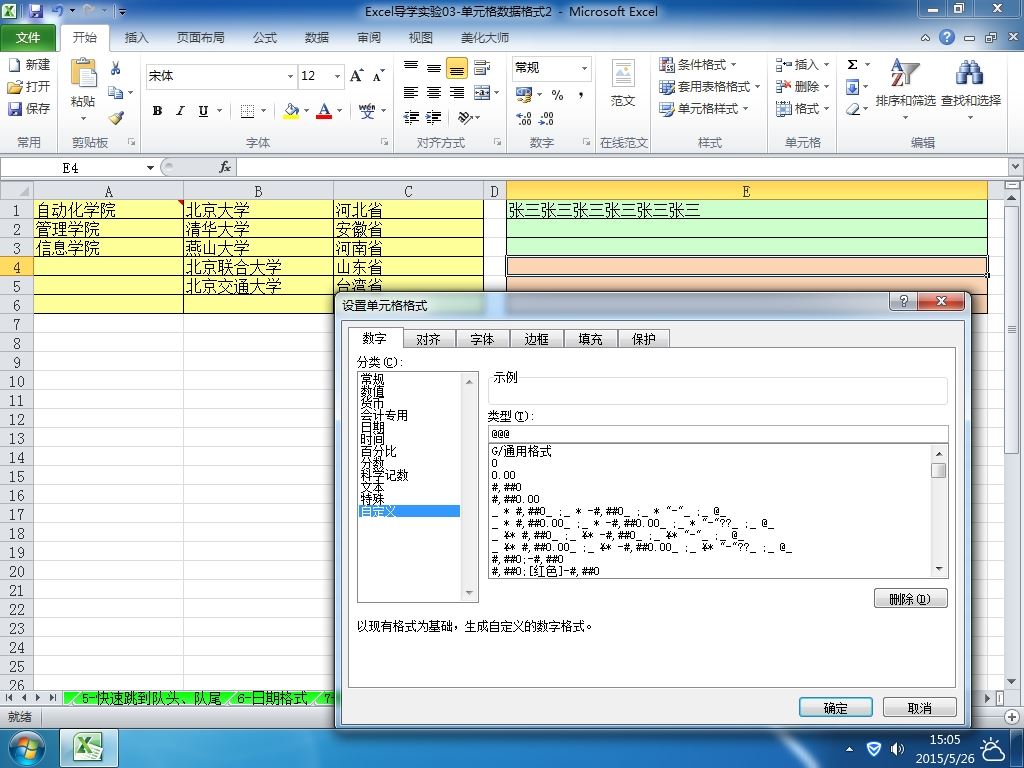
Task: Toggle top vertical alignment
Action: [411, 67]
